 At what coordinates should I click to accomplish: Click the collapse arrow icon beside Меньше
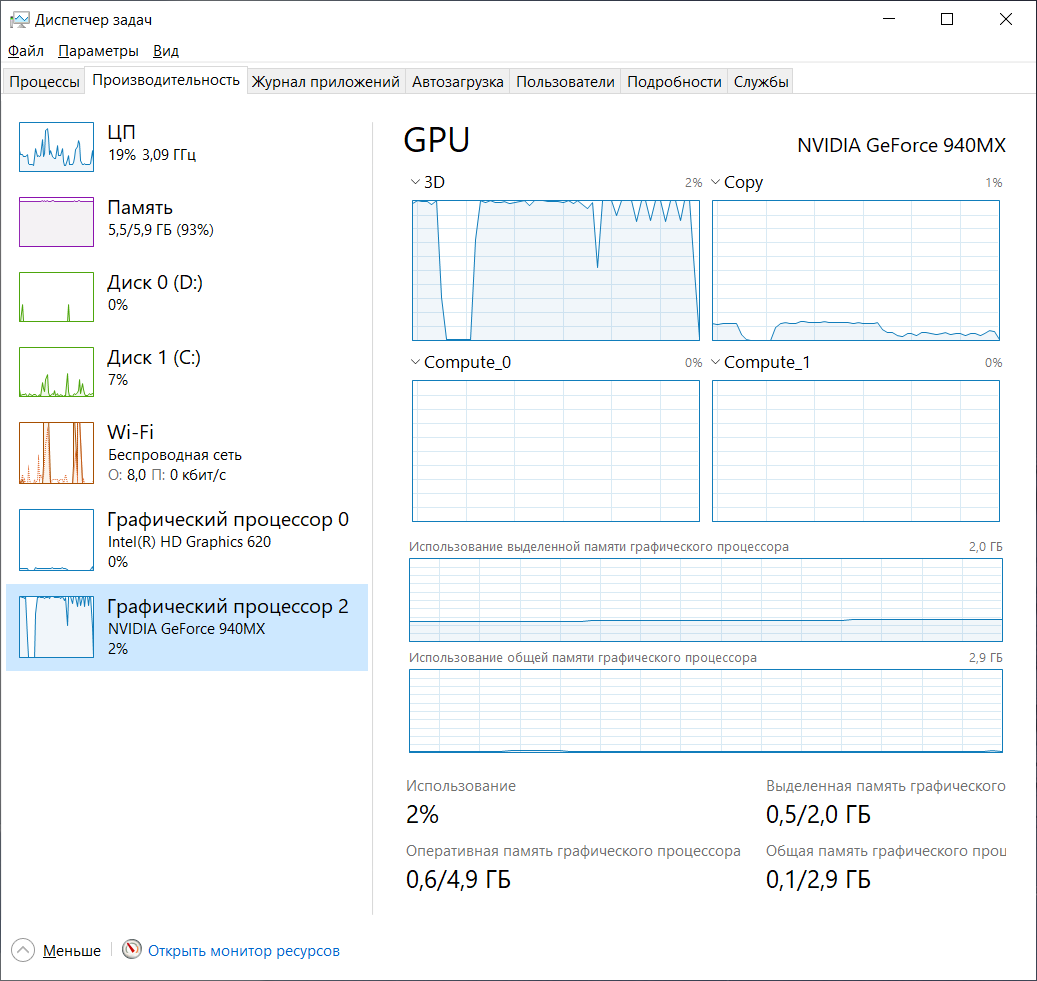pyautogui.click(x=22, y=950)
